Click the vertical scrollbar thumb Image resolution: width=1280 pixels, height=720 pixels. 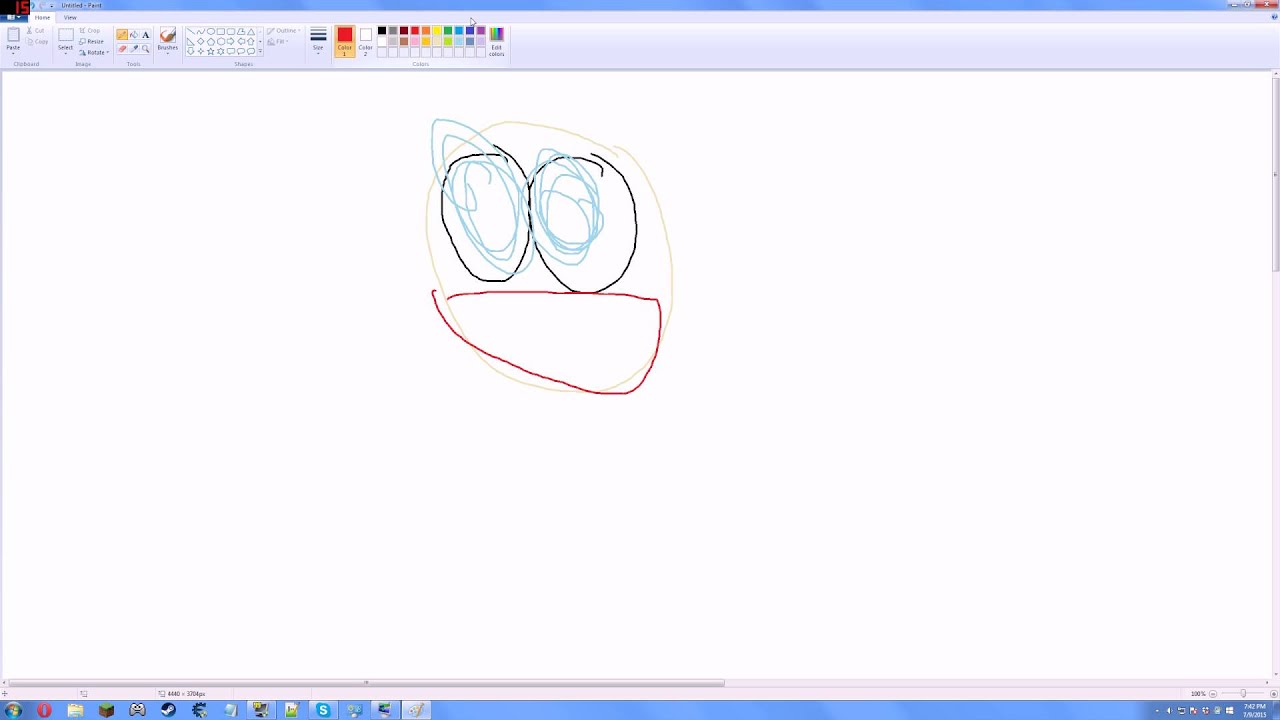[x=1275, y=175]
